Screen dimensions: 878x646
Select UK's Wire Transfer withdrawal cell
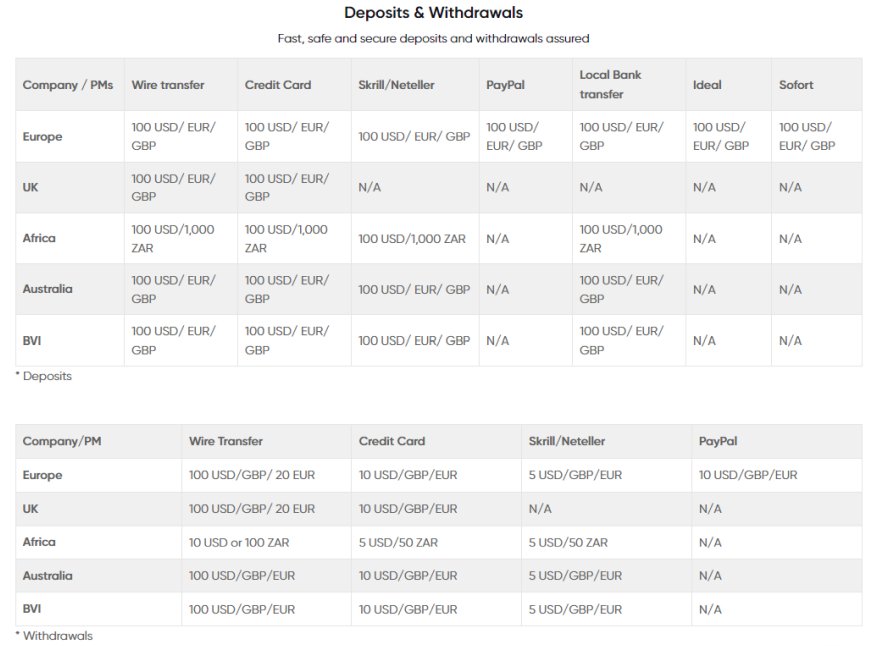pos(252,509)
